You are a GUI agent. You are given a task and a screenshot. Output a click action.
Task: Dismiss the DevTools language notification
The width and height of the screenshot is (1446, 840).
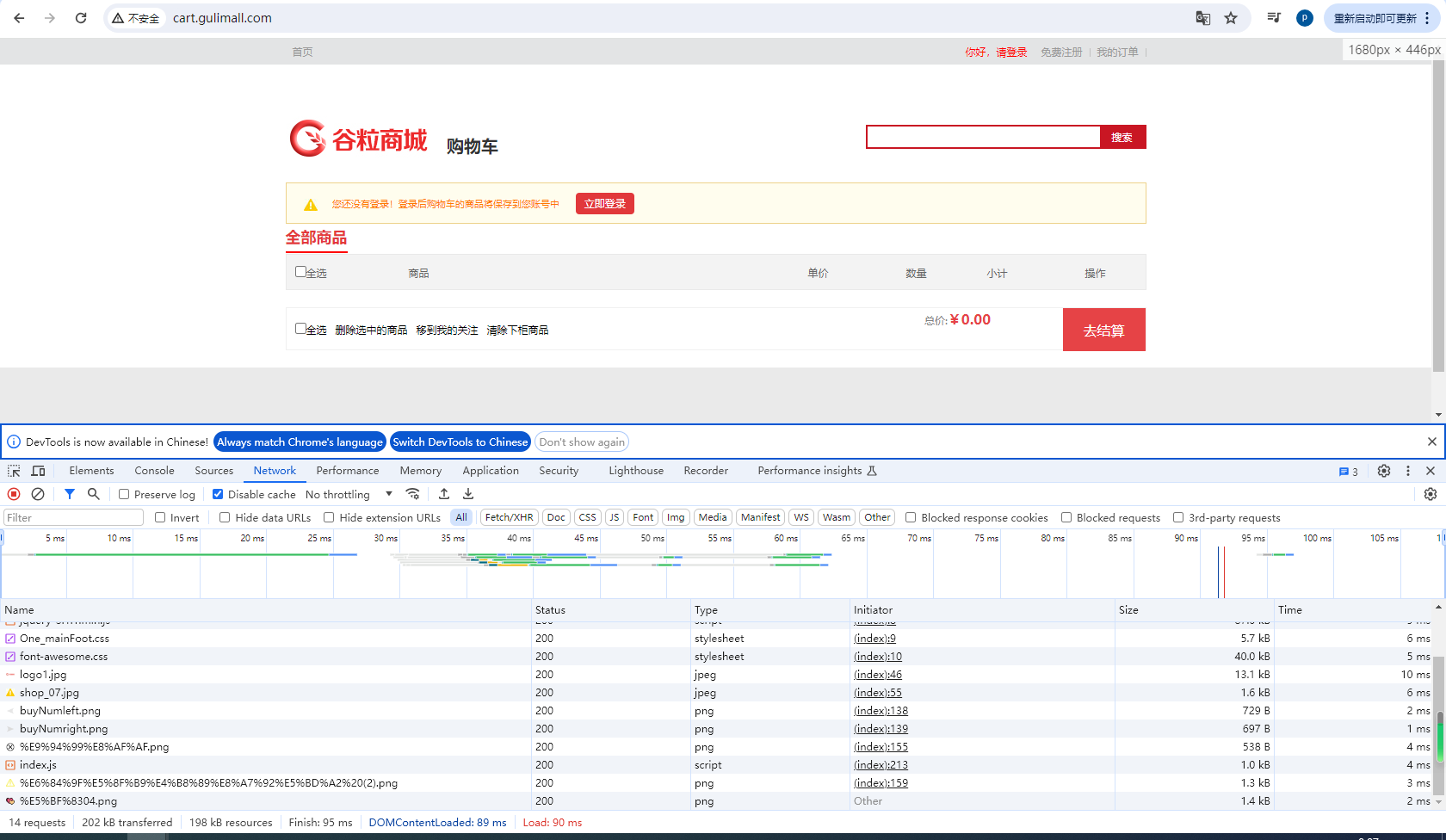[1432, 442]
